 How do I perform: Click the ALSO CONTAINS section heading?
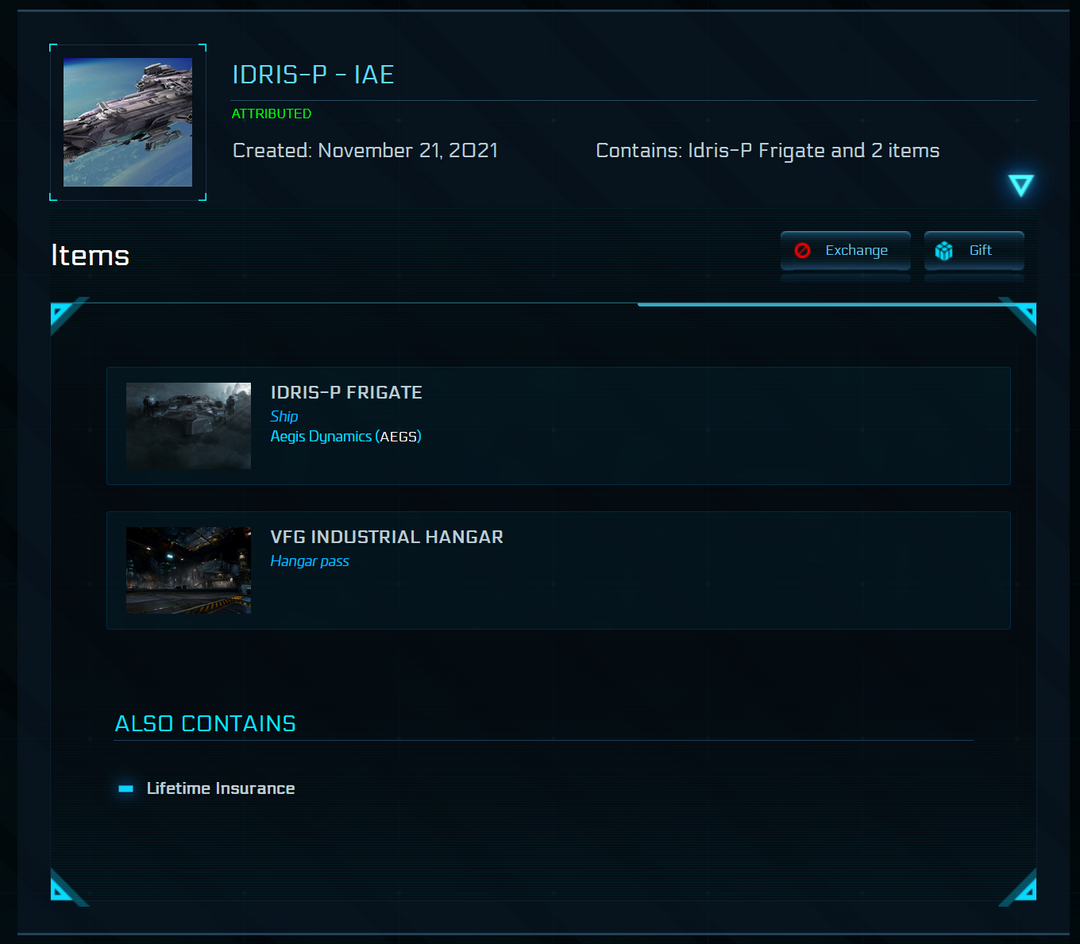coord(205,724)
